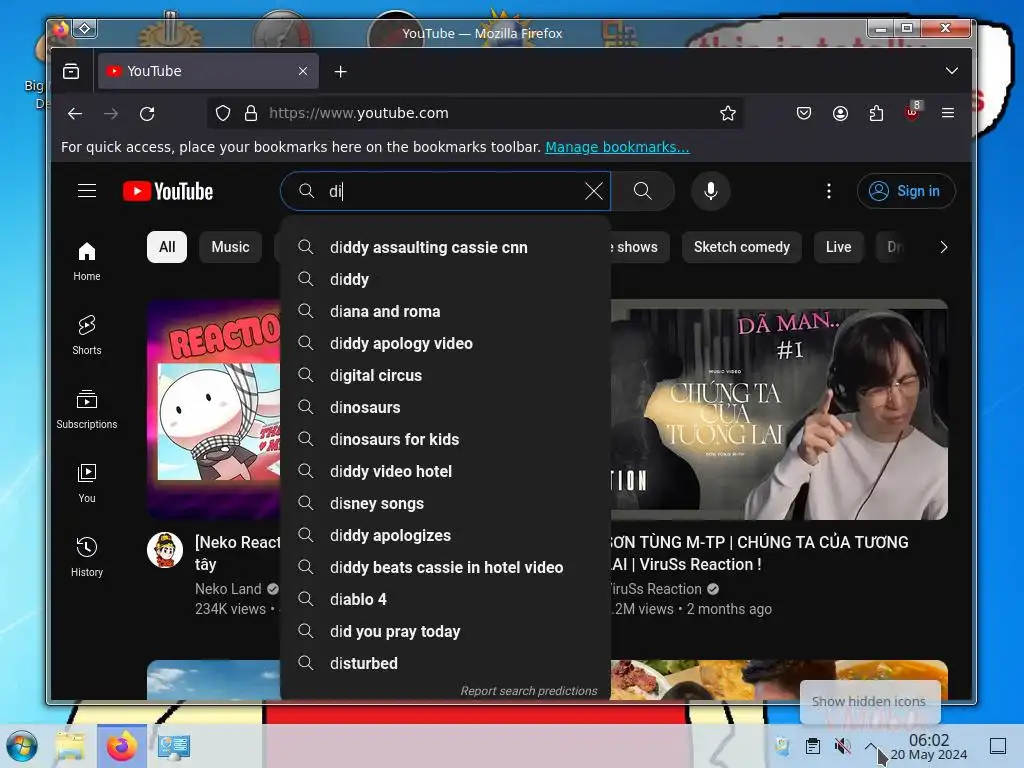The image size is (1024, 768).
Task: Select the All filter chip
Action: 167,247
